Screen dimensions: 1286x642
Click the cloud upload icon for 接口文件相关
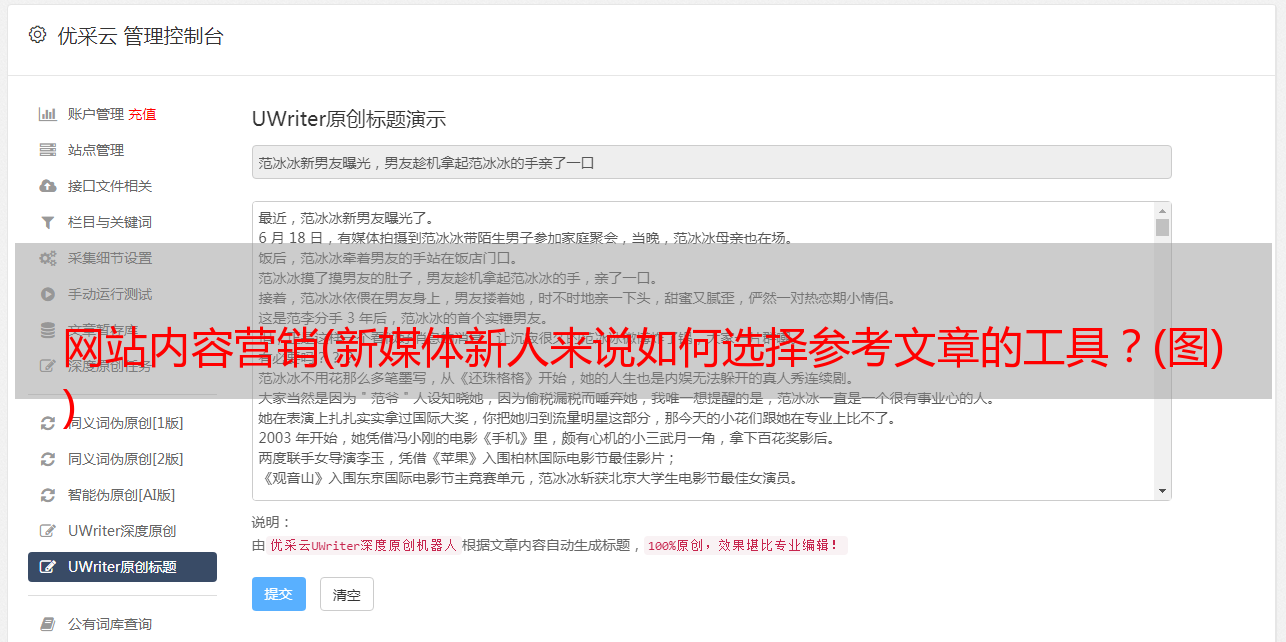coord(47,186)
